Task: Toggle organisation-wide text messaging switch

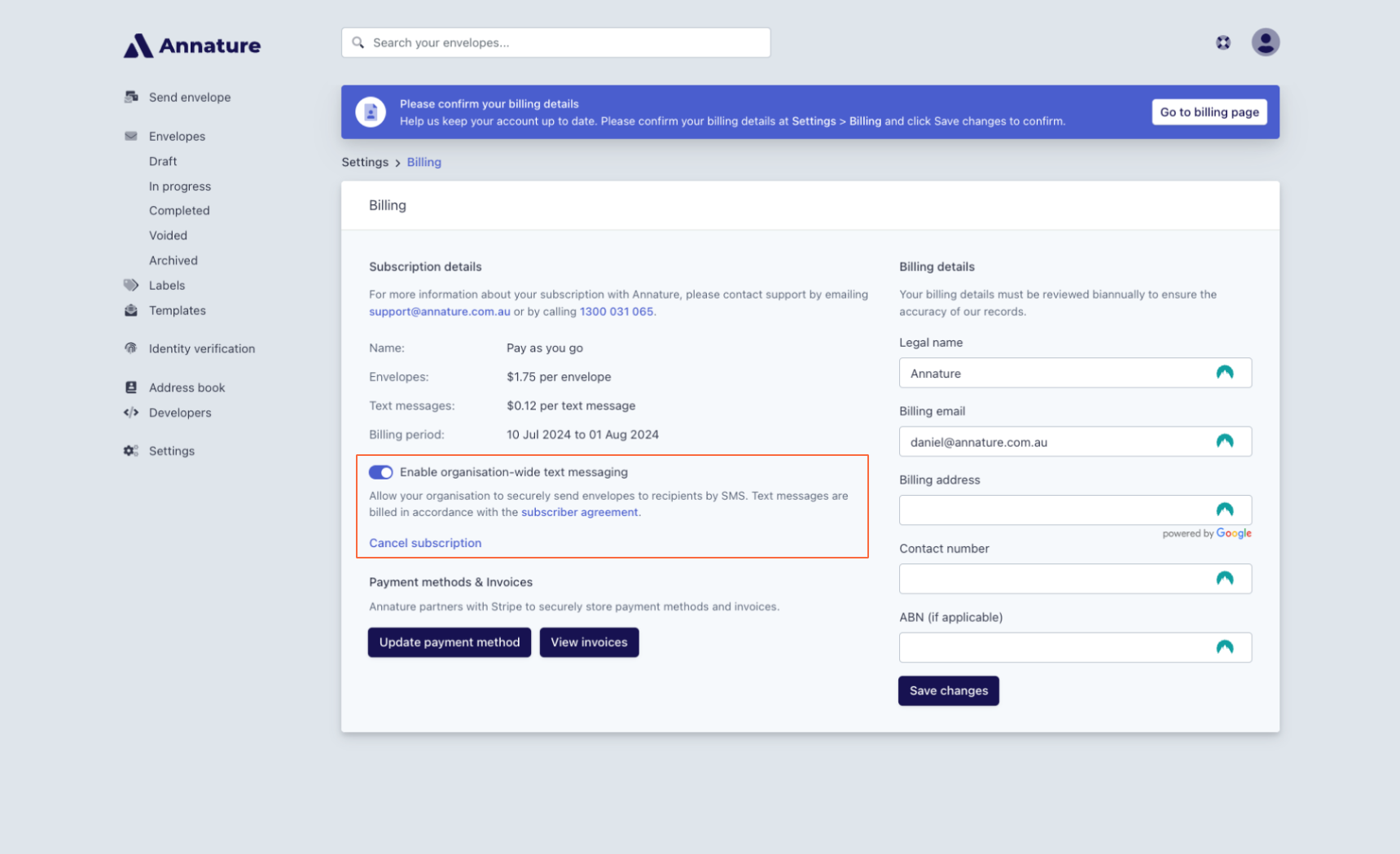Action: click(380, 472)
